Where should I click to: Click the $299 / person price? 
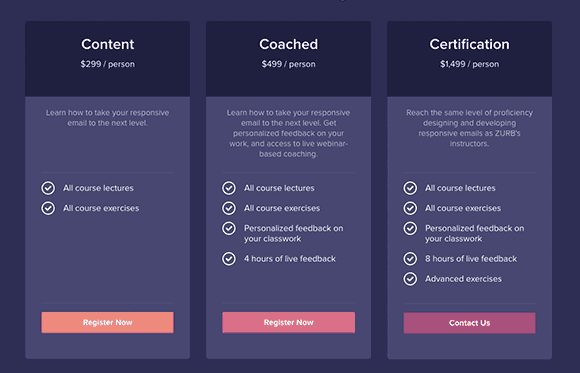pos(108,64)
